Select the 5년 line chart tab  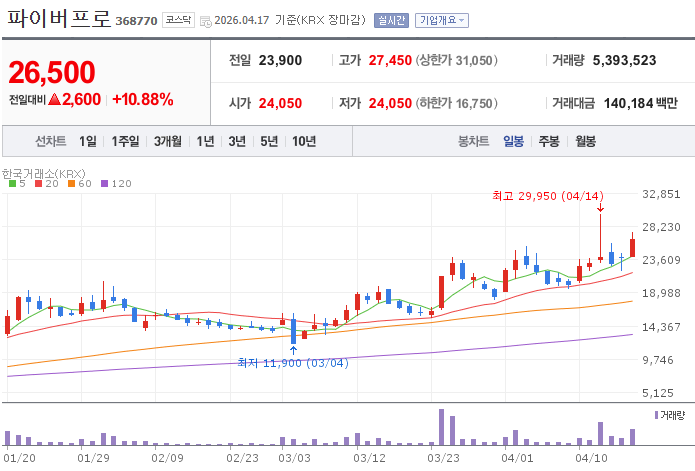coord(269,141)
